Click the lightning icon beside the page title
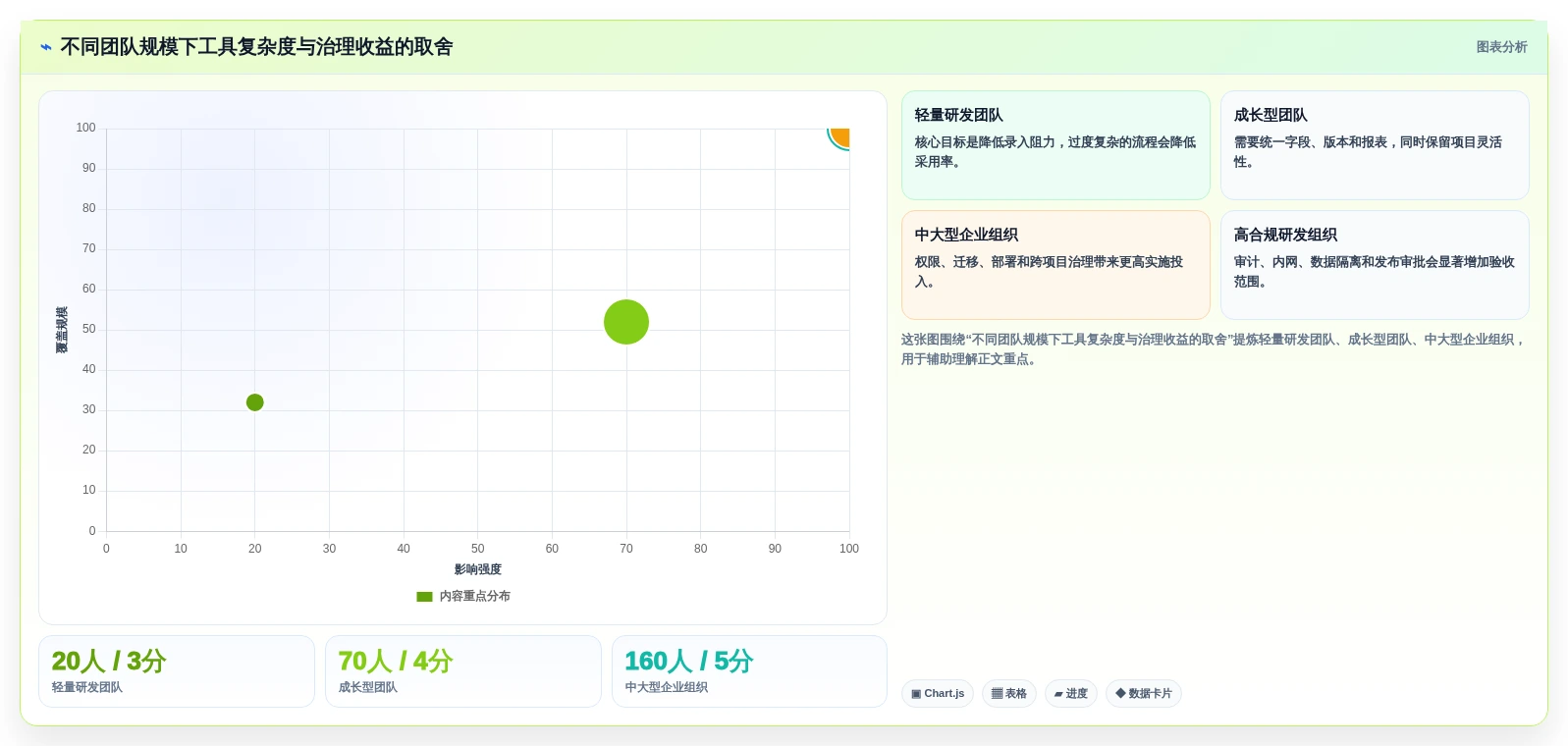 point(46,47)
